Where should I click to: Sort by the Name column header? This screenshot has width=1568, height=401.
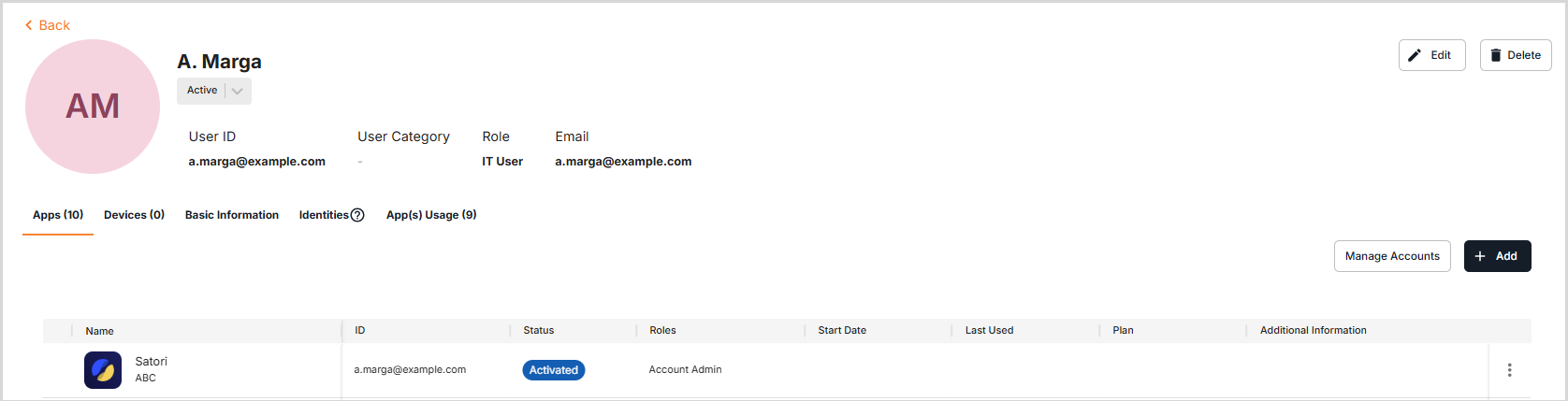tap(100, 331)
